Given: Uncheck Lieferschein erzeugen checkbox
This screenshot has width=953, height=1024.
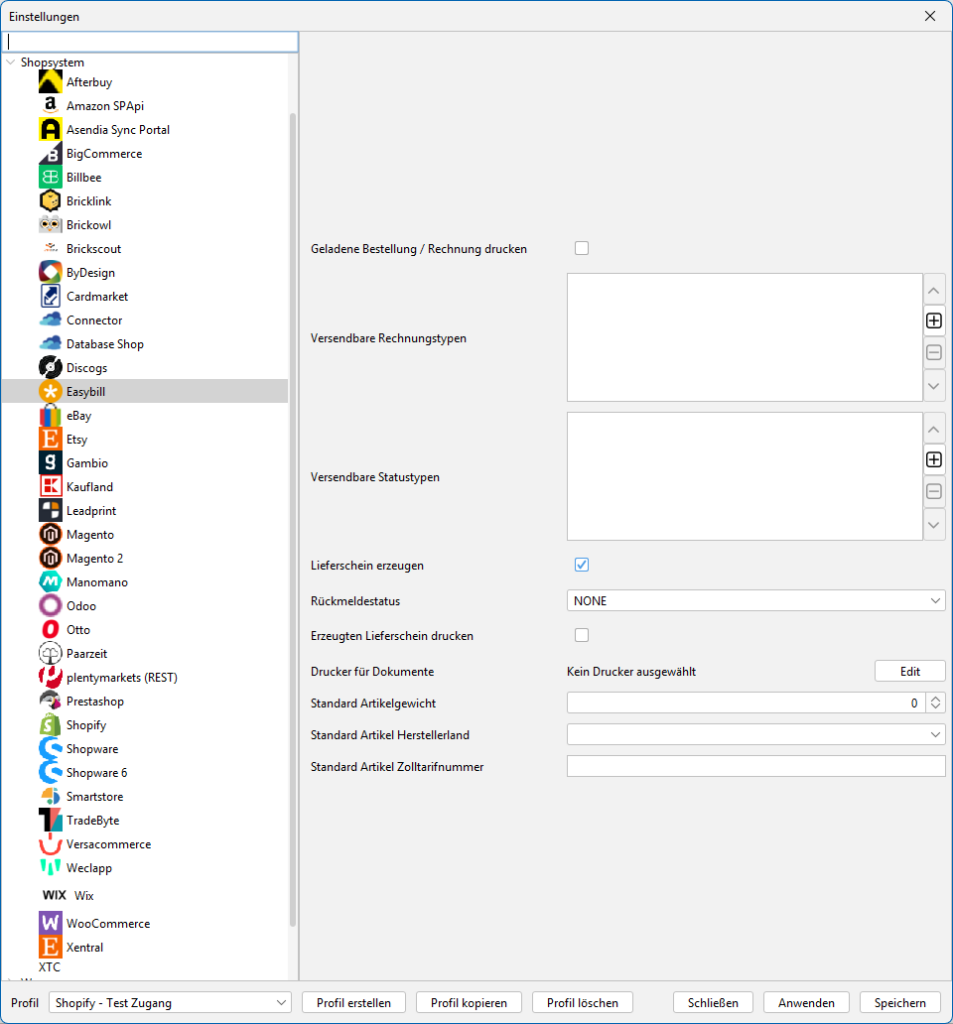Looking at the screenshot, I should coord(582,565).
